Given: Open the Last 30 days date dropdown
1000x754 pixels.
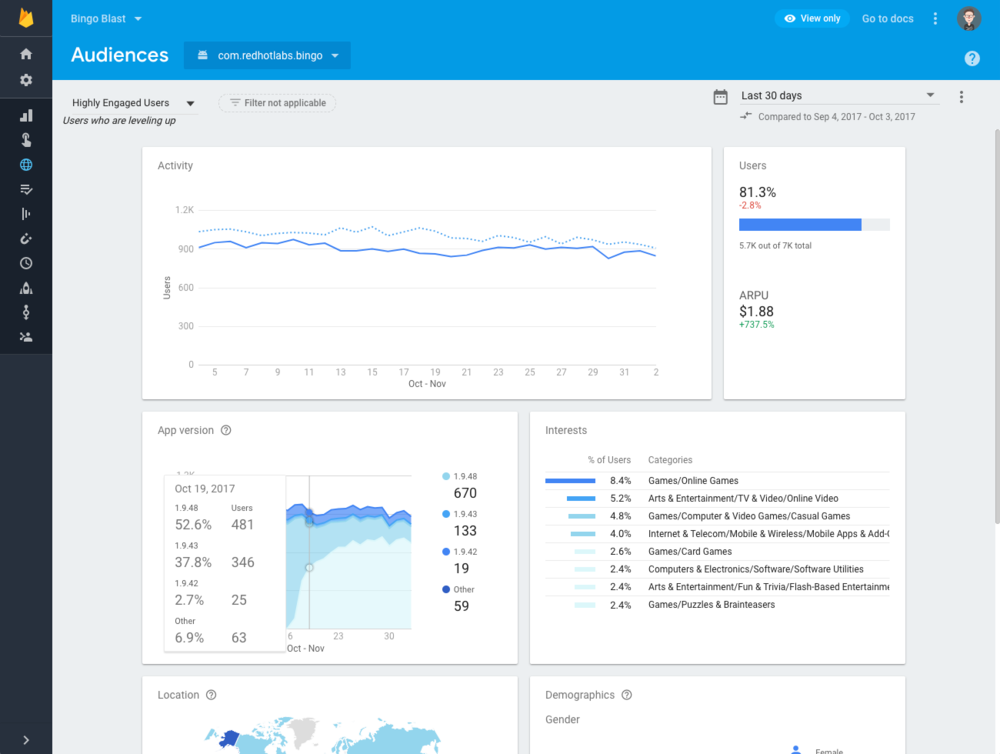Looking at the screenshot, I should 838,96.
